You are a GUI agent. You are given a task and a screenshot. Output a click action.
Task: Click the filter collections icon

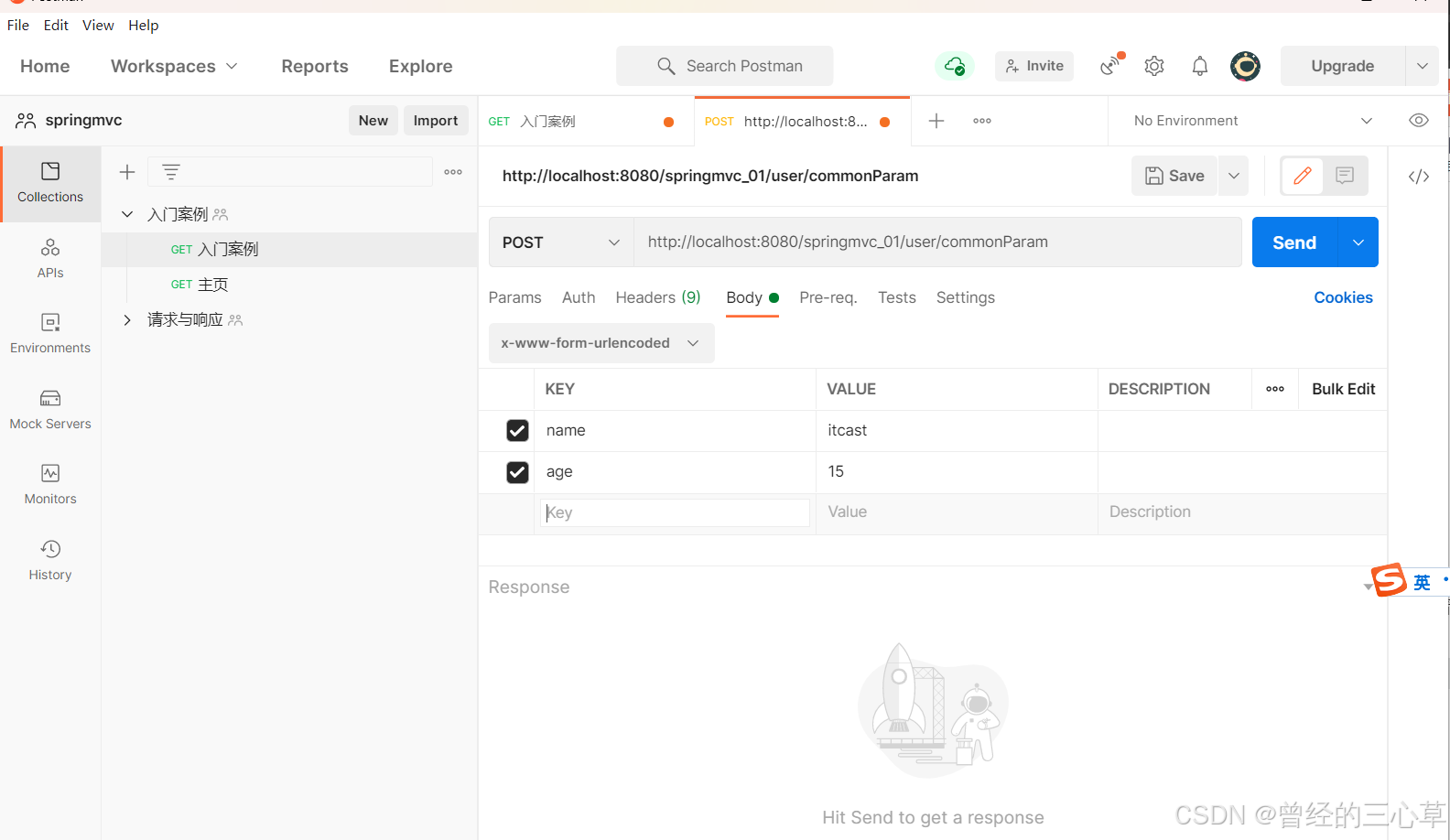(x=171, y=172)
